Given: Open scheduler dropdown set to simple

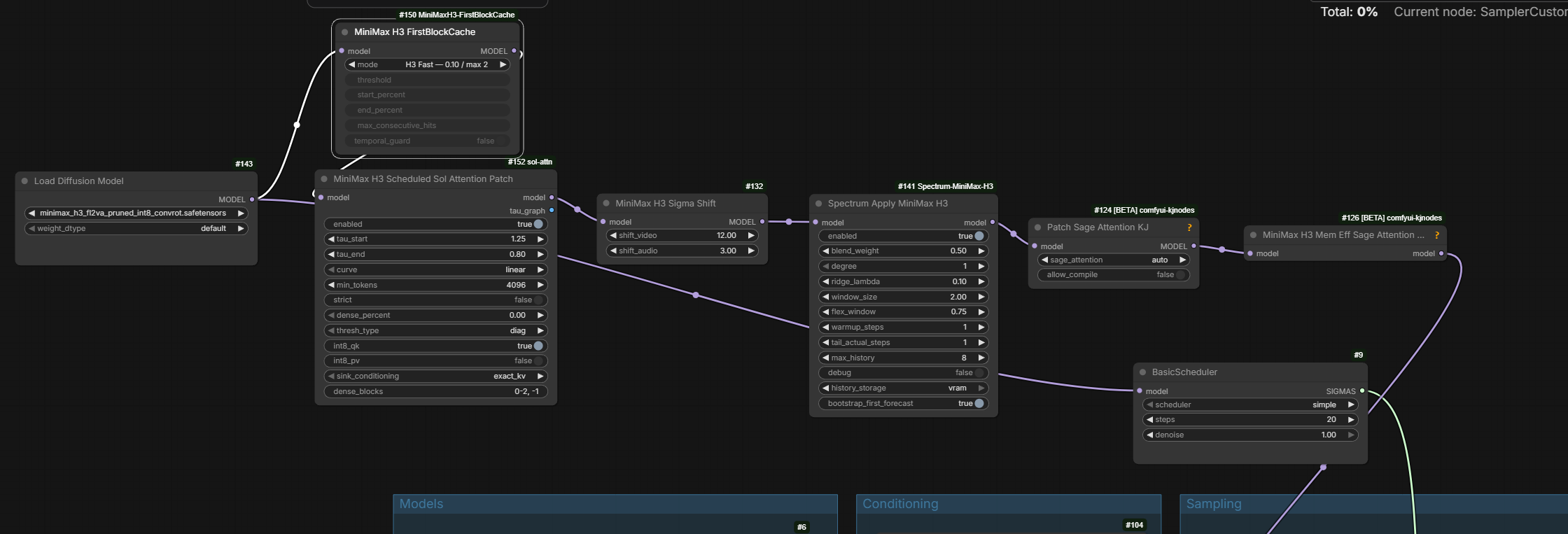Looking at the screenshot, I should [1250, 405].
